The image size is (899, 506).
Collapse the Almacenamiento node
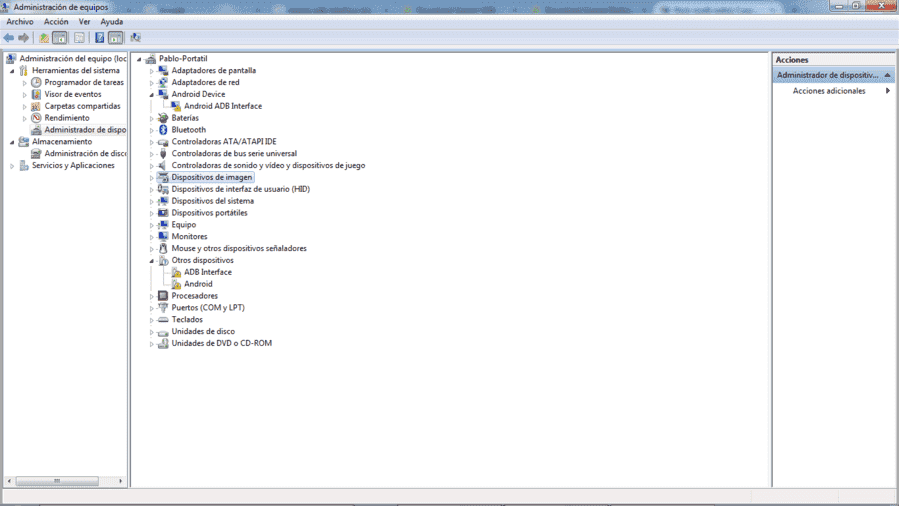[x=12, y=142]
